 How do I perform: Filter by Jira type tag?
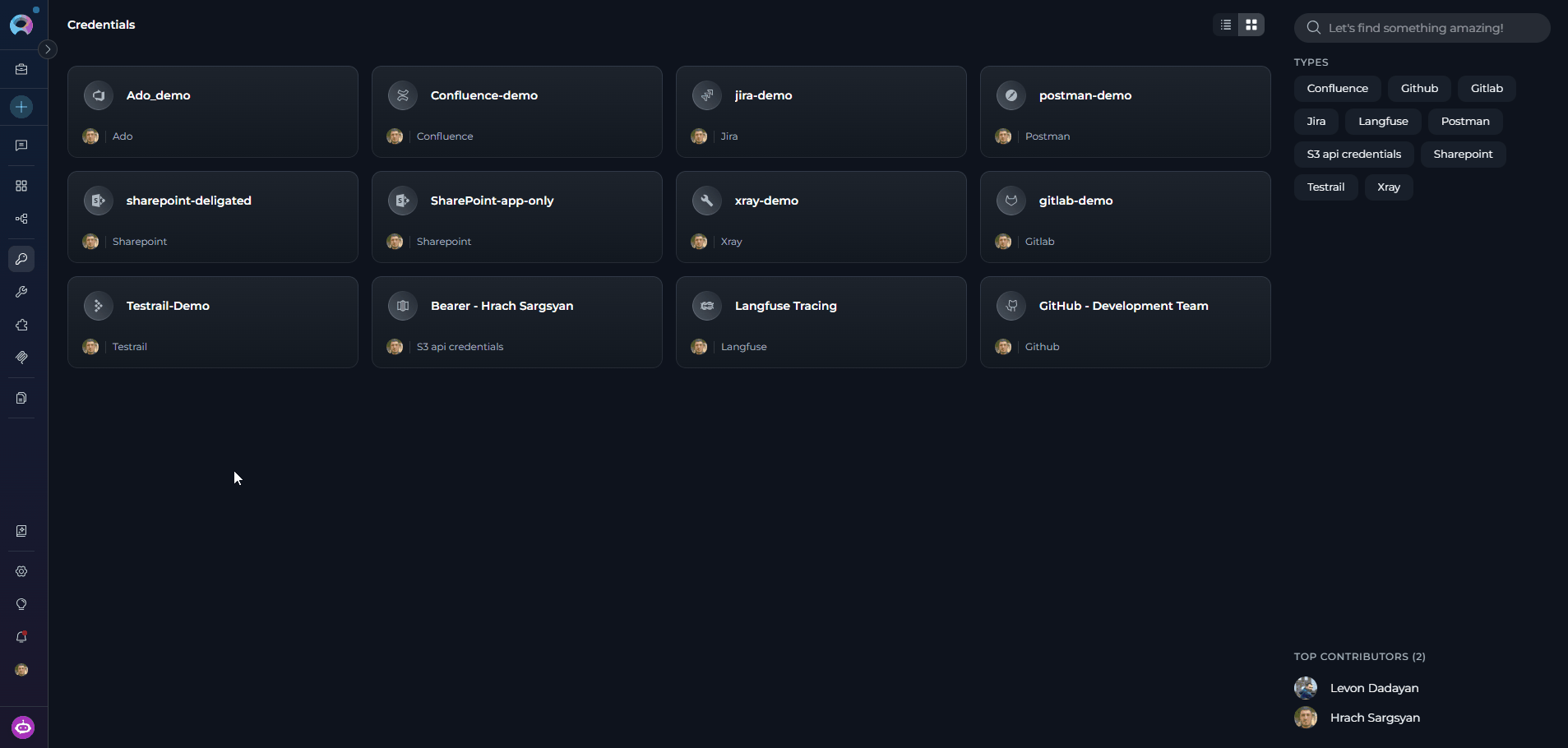(x=1316, y=121)
